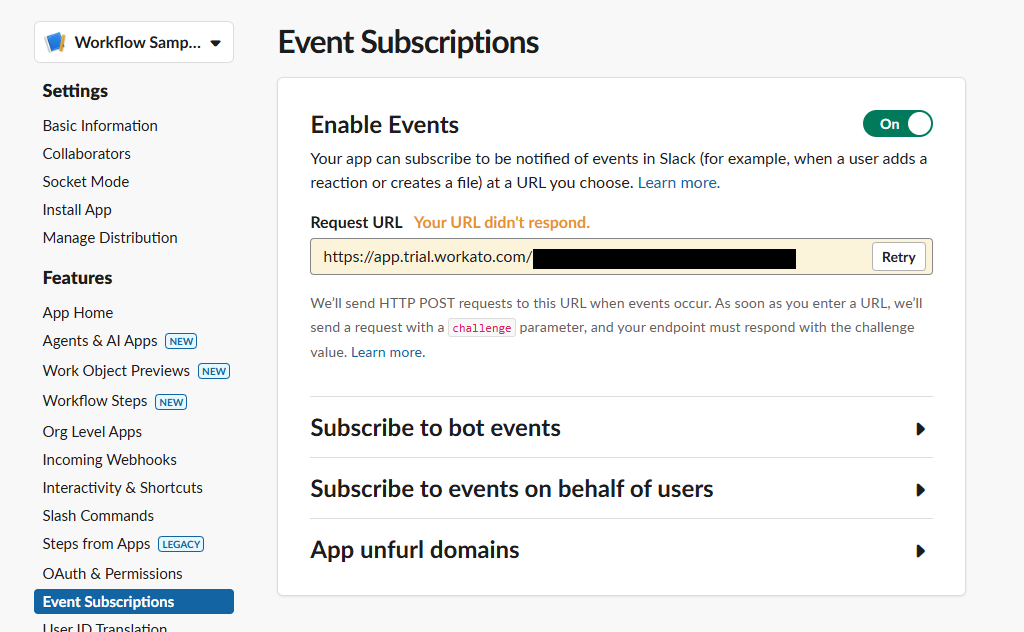The image size is (1024, 632).
Task: Open Learn more link below challenge text
Action: [x=387, y=353]
